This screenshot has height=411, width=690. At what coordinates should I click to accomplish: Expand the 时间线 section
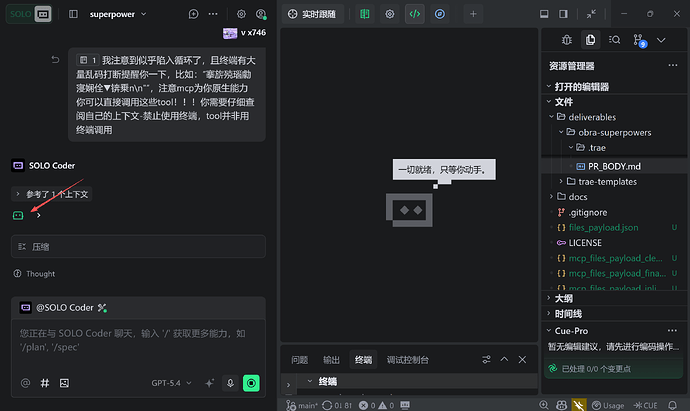[568, 314]
